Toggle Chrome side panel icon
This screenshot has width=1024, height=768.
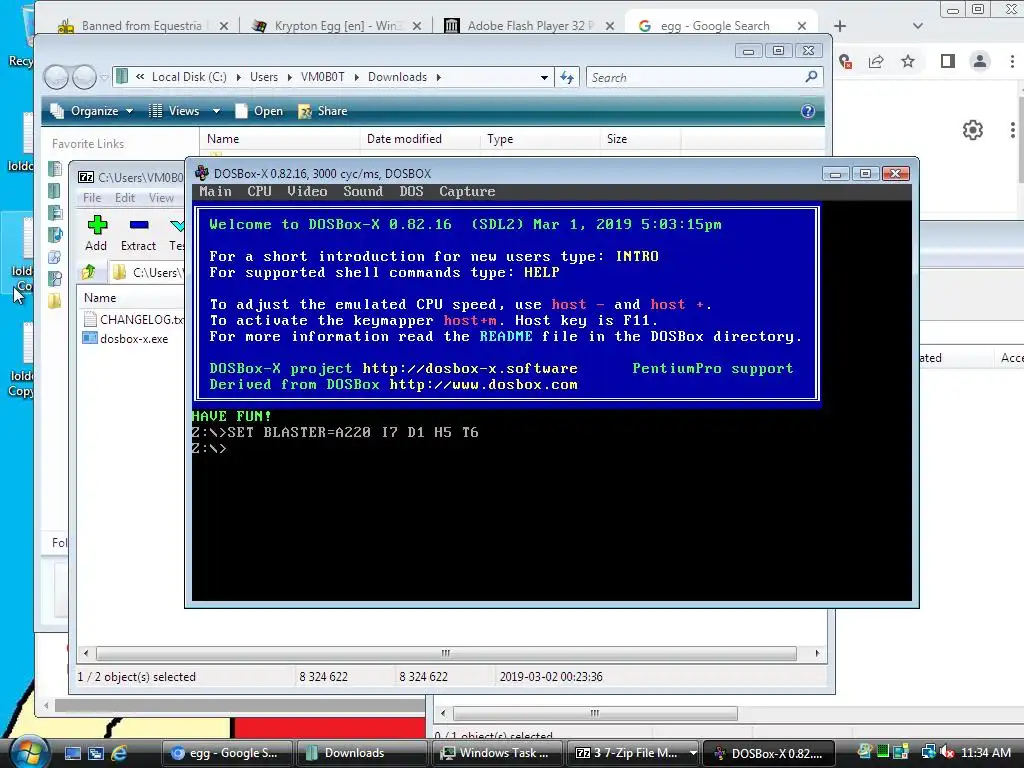coord(948,61)
